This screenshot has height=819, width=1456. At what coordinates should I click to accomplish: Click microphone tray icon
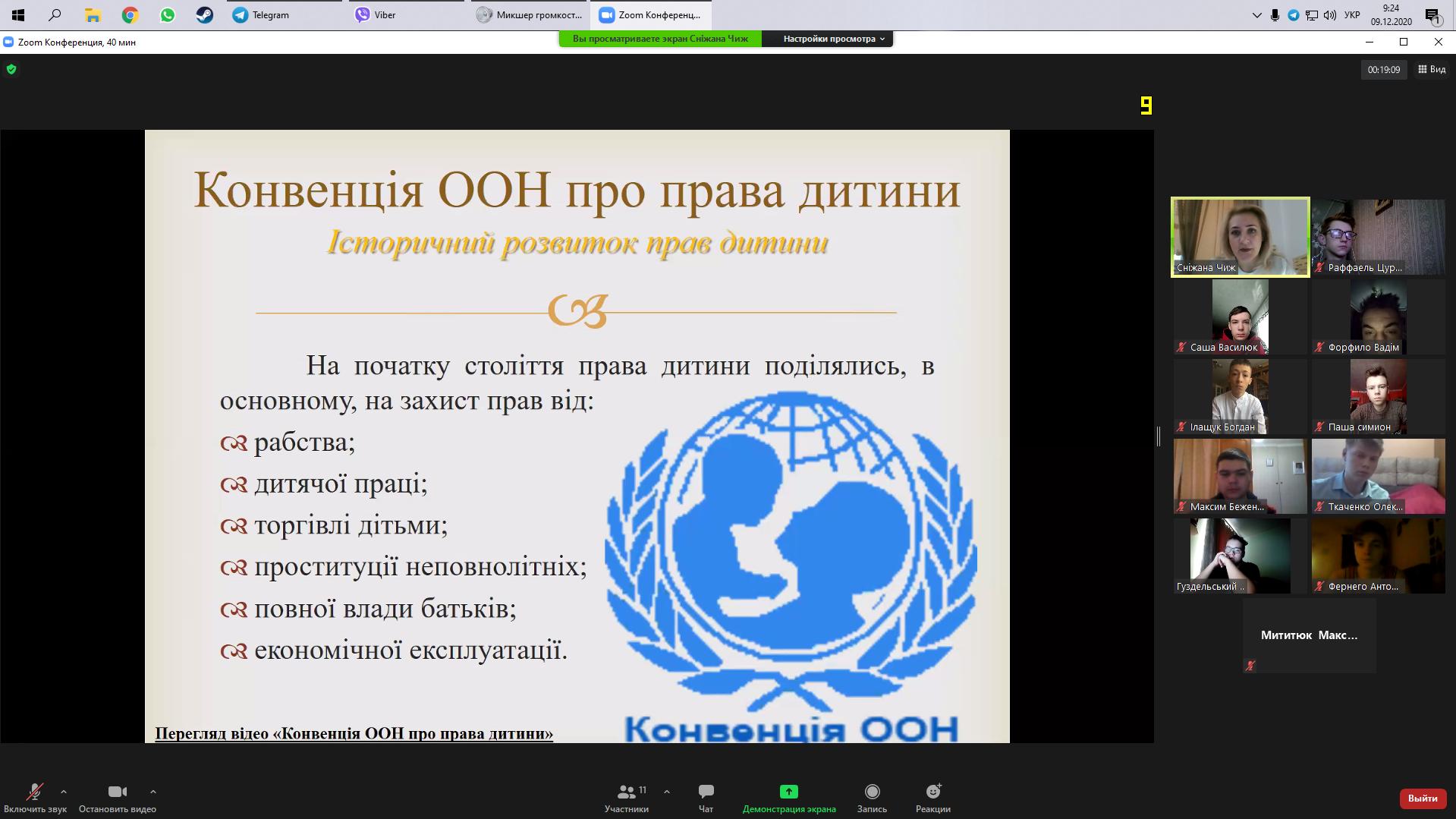point(1275,15)
